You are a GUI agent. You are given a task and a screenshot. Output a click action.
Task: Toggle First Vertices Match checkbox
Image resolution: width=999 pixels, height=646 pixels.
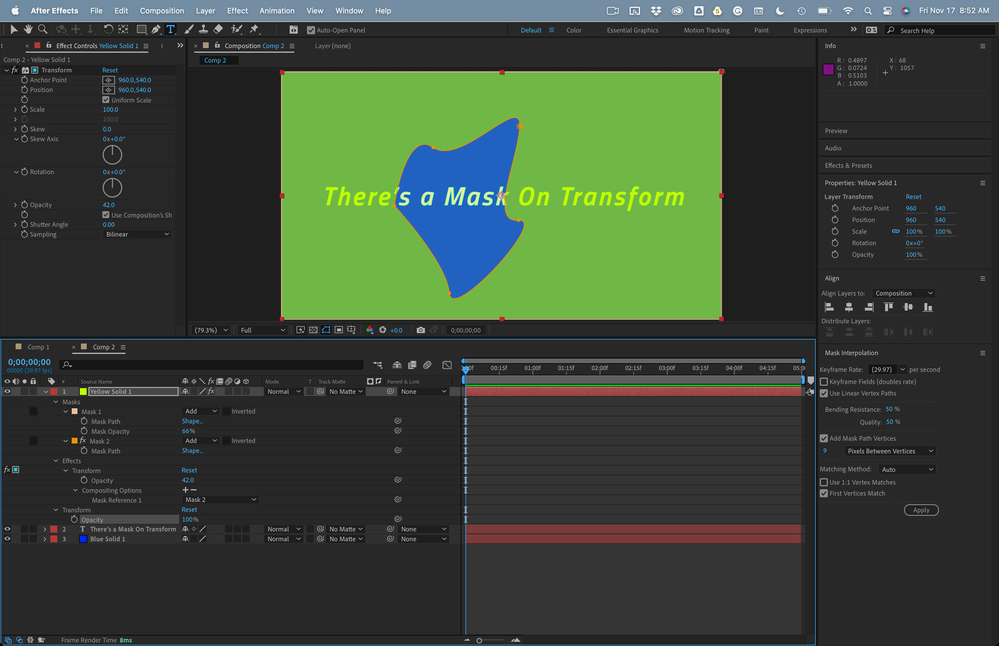pyautogui.click(x=824, y=493)
